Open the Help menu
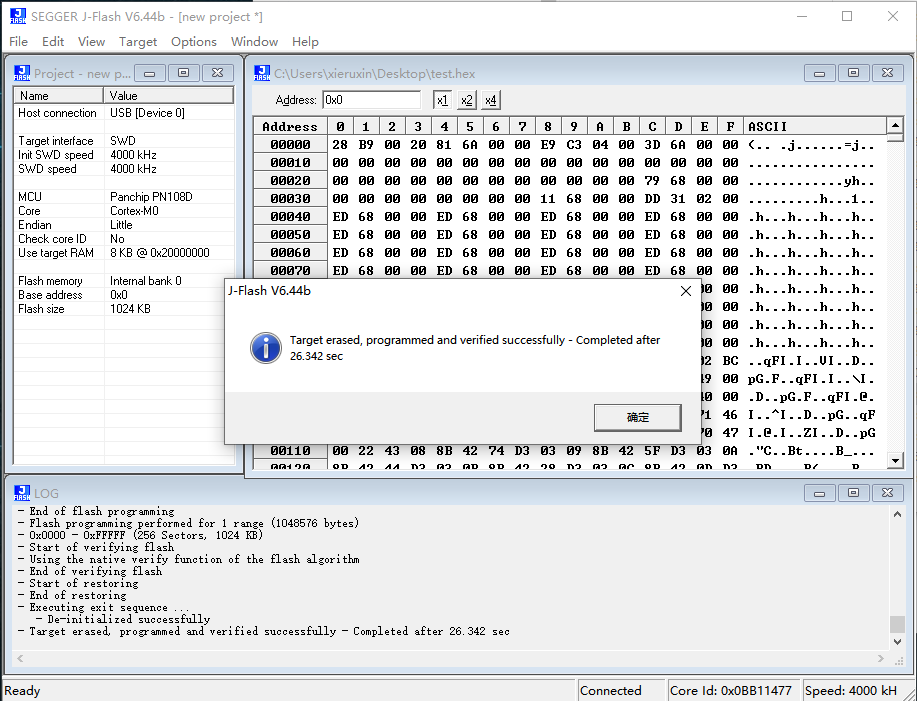917x701 pixels. 305,42
